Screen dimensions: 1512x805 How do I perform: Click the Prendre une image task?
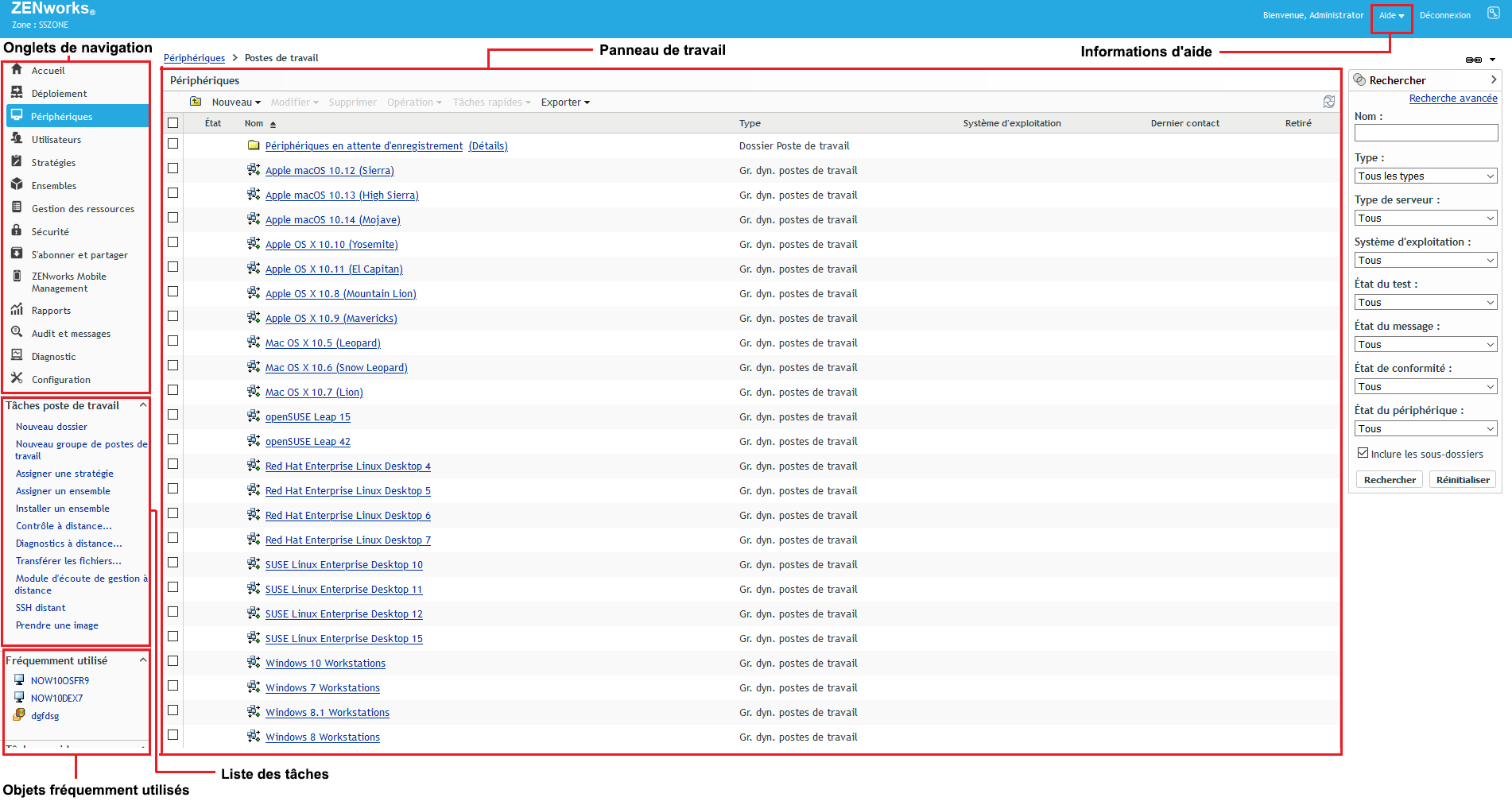click(57, 625)
